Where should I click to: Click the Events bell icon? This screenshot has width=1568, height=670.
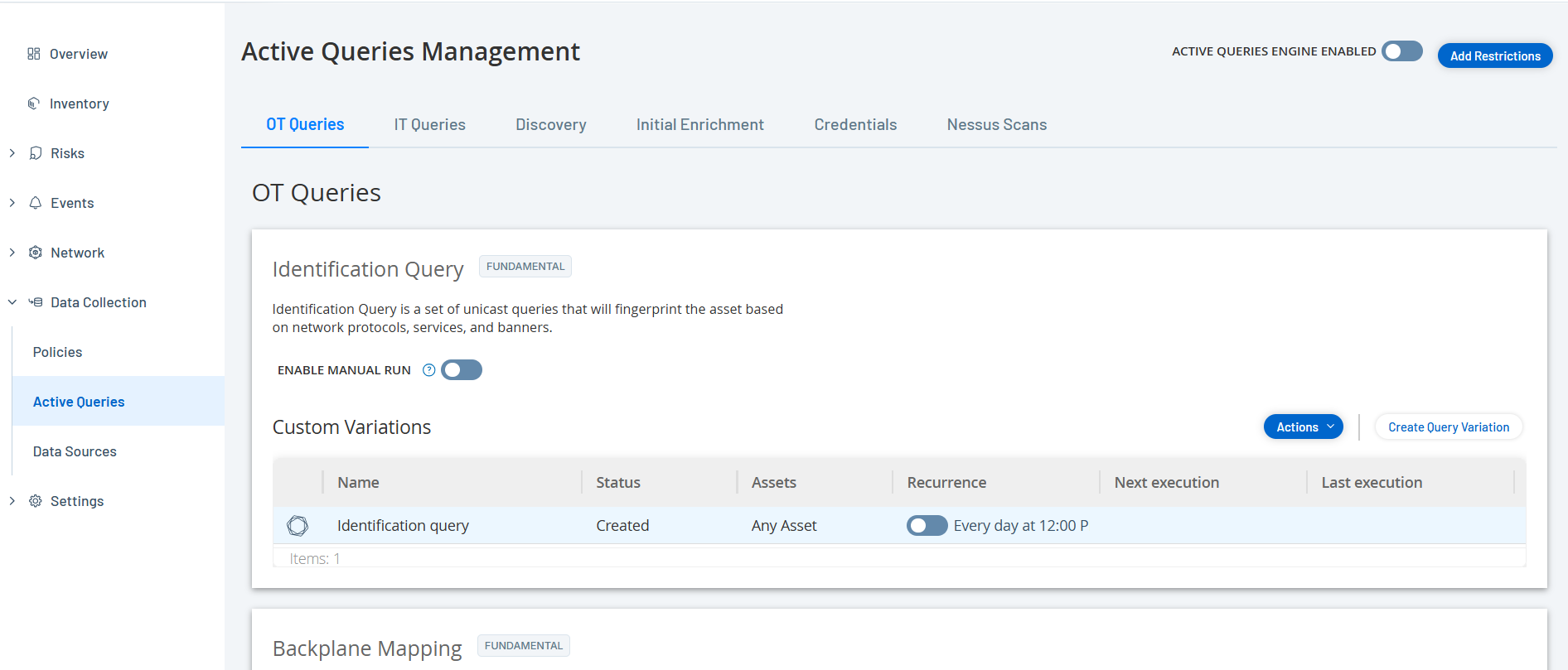[x=36, y=203]
